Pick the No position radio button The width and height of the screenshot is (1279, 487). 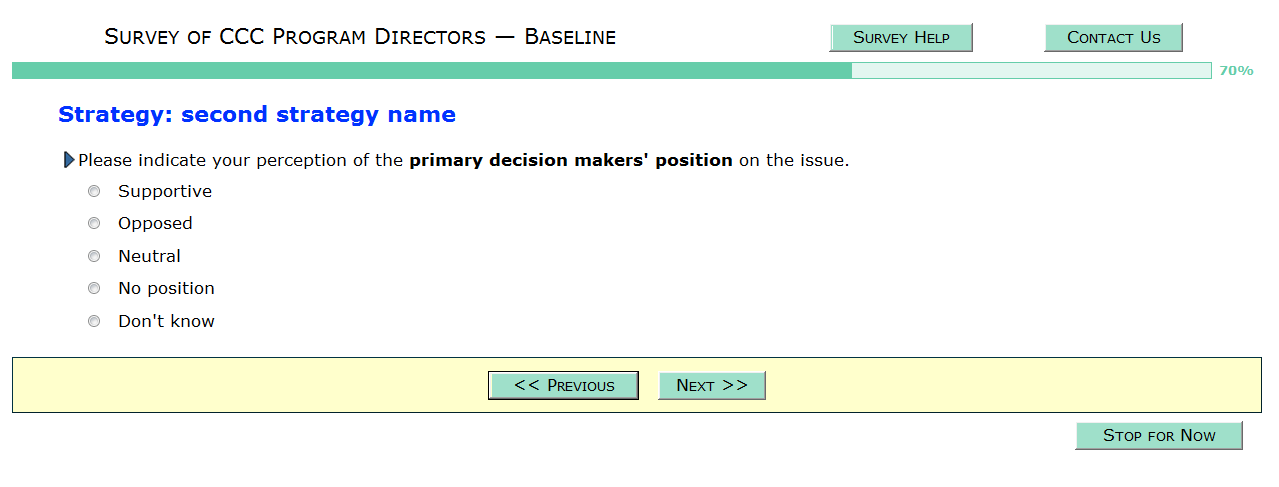click(94, 288)
